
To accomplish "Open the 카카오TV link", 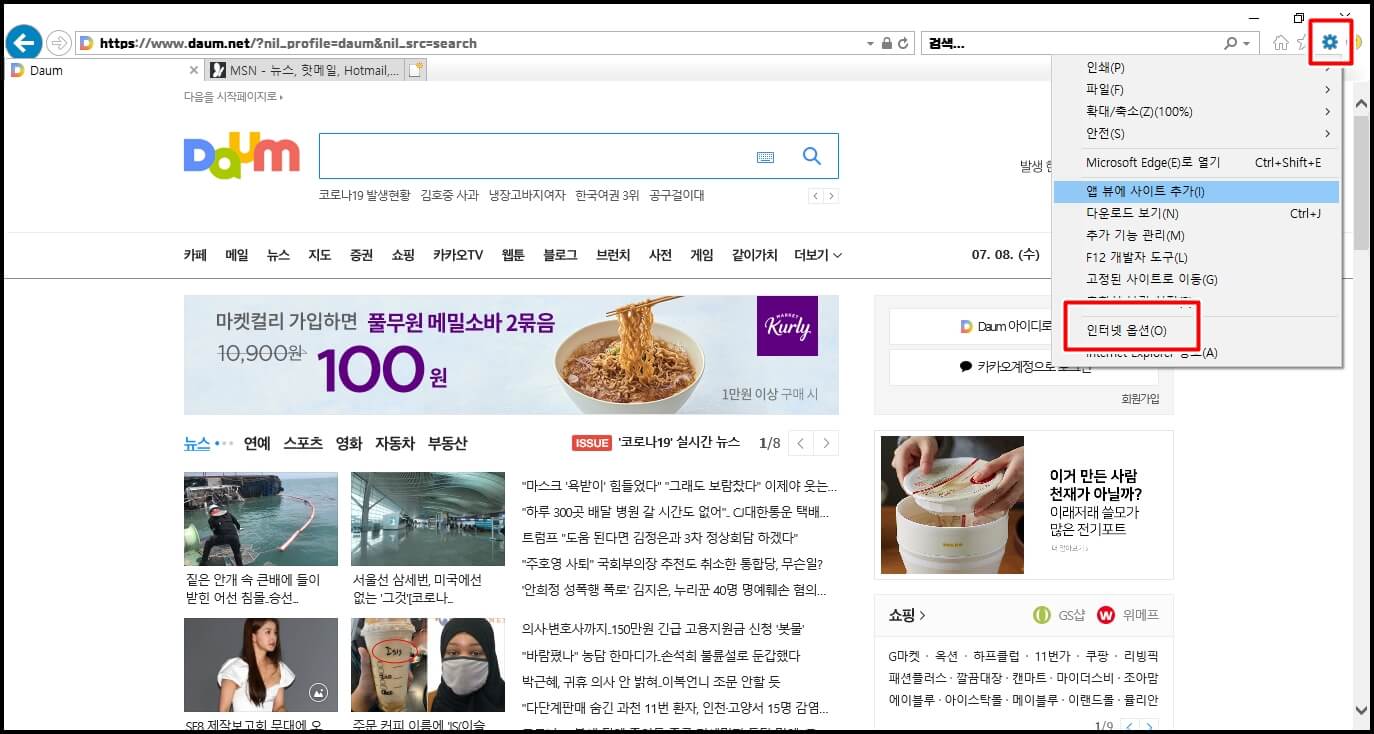I will (458, 255).
